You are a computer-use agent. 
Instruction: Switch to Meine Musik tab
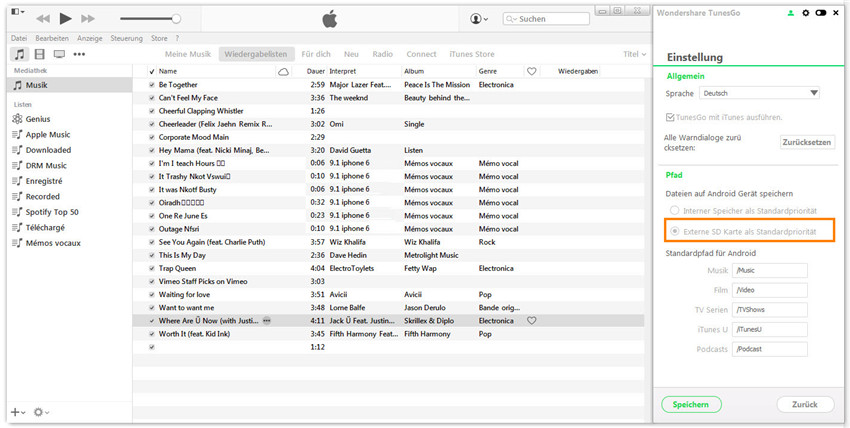(x=188, y=54)
